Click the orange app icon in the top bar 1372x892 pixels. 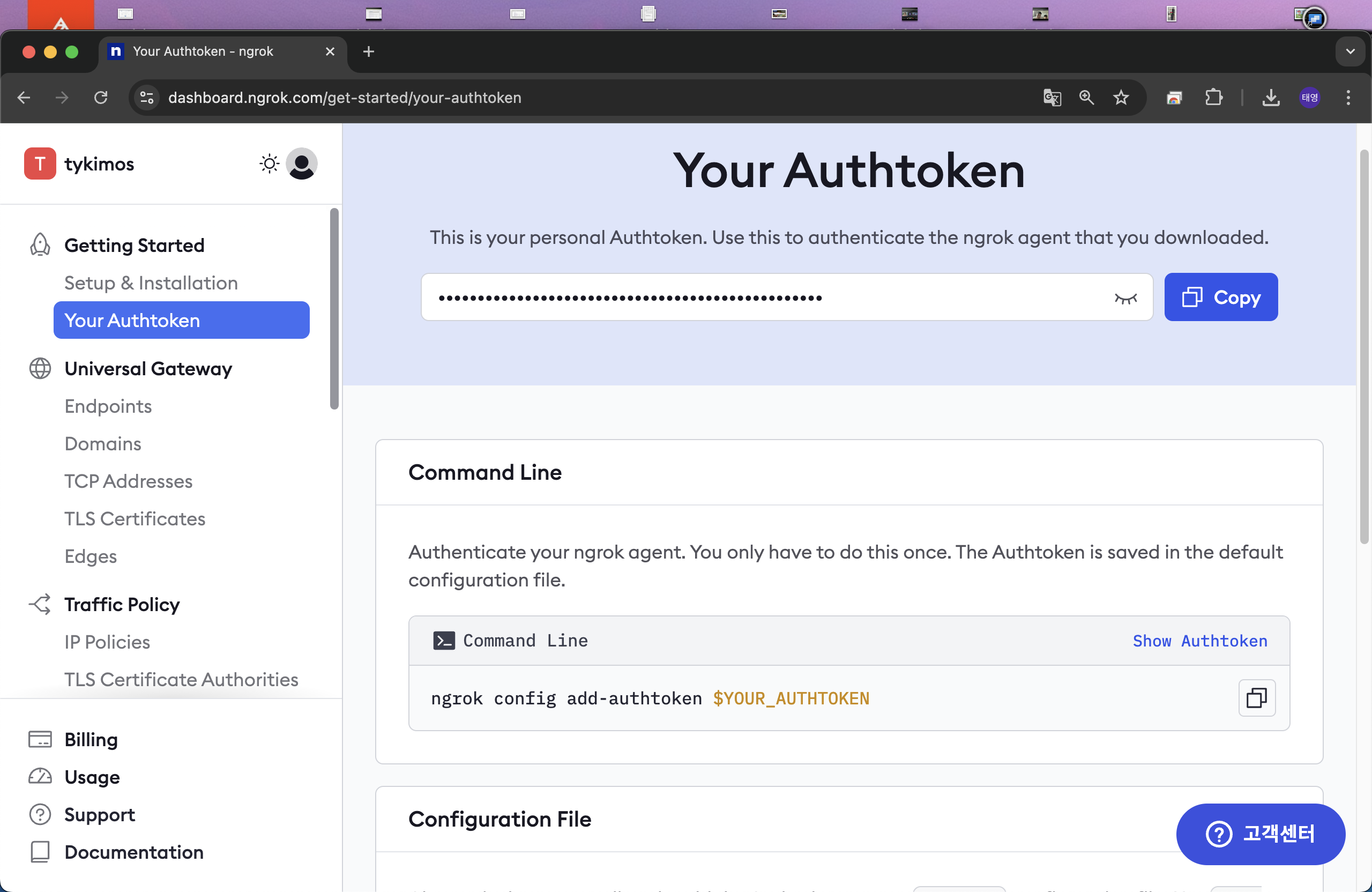pos(61,15)
